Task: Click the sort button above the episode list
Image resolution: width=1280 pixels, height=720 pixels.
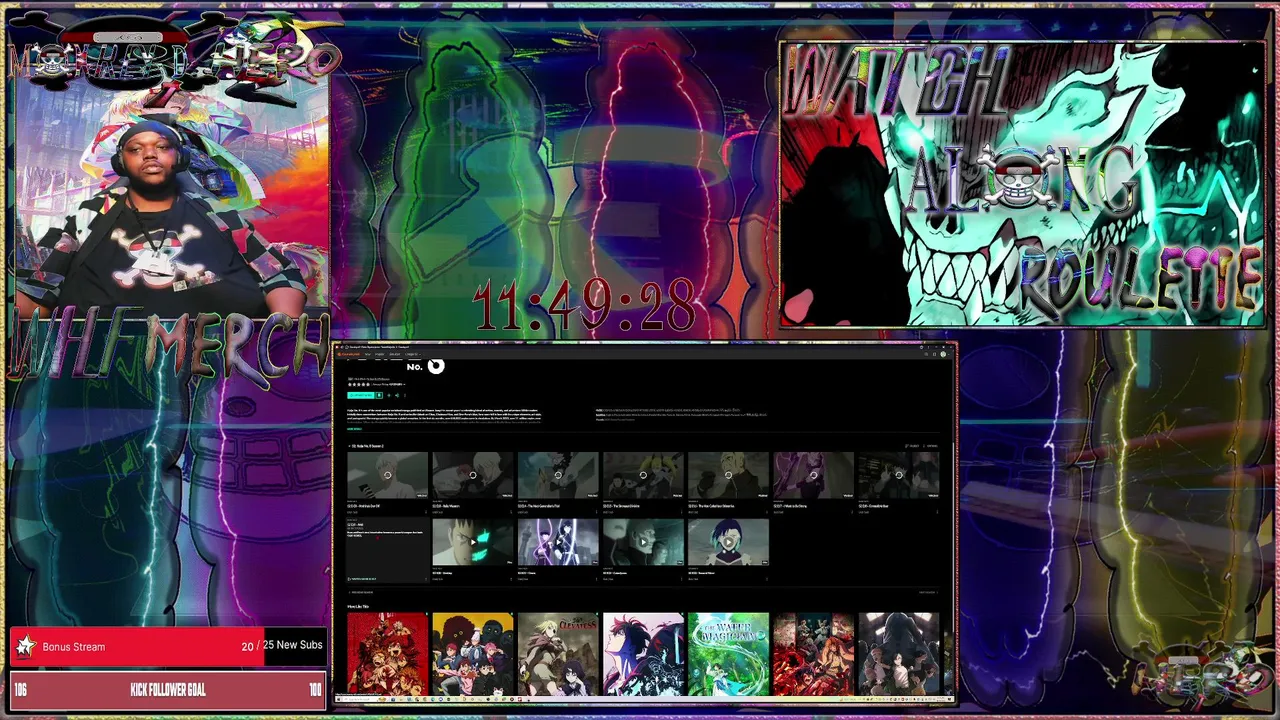Action: click(x=911, y=446)
